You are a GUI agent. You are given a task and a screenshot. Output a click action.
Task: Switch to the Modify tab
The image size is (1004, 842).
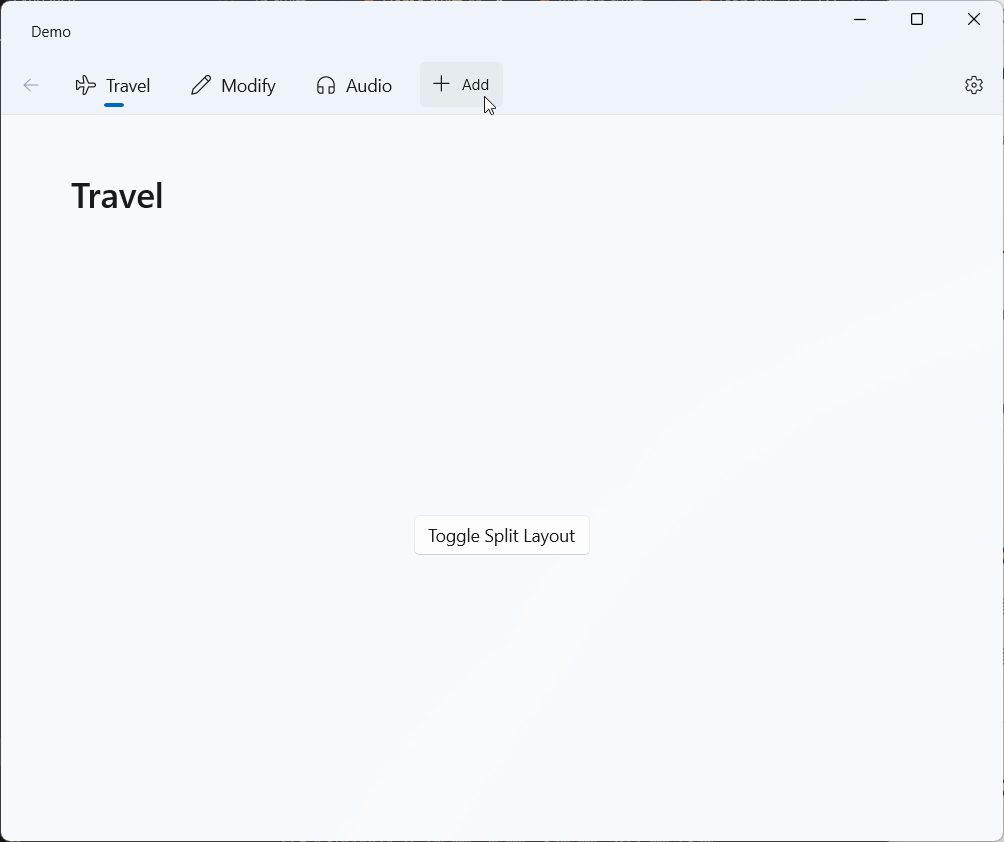(x=248, y=86)
